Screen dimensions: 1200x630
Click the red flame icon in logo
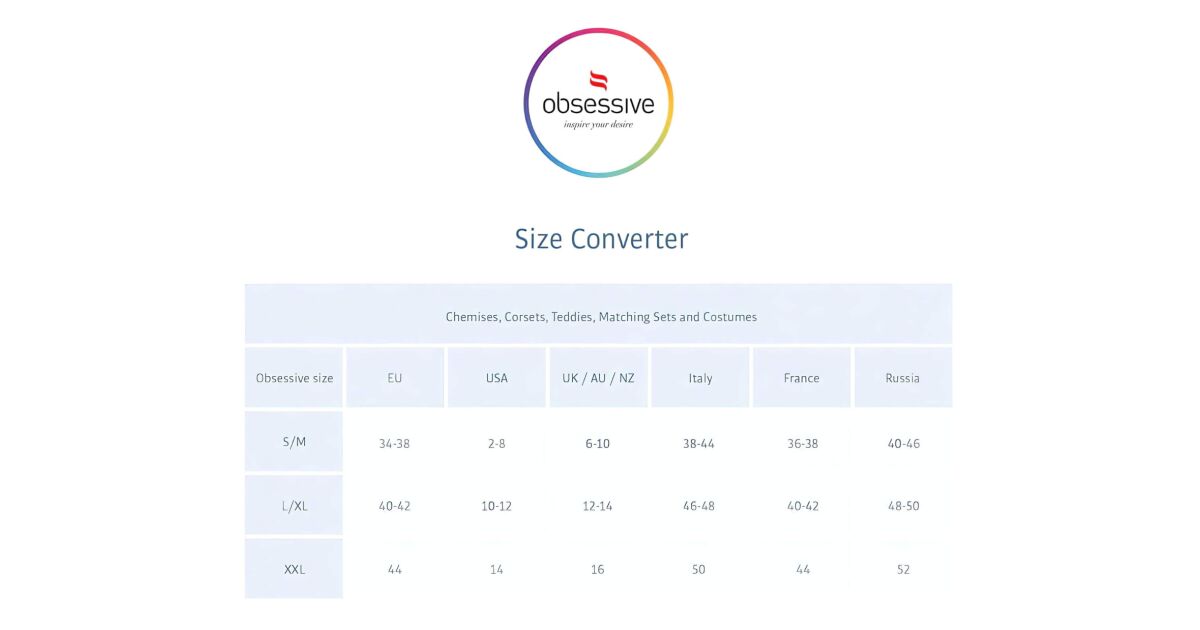coord(598,80)
